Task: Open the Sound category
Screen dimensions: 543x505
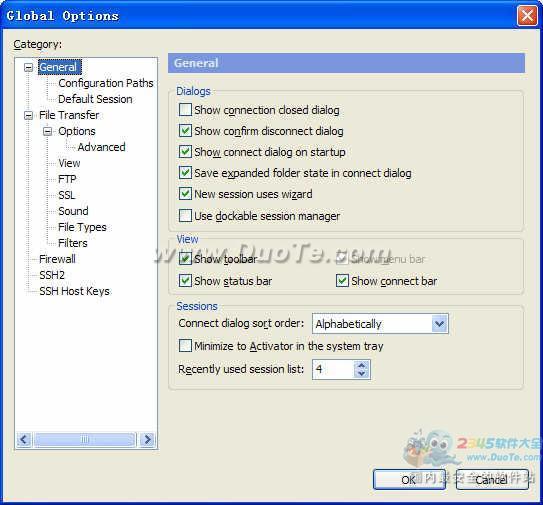Action: [73, 211]
